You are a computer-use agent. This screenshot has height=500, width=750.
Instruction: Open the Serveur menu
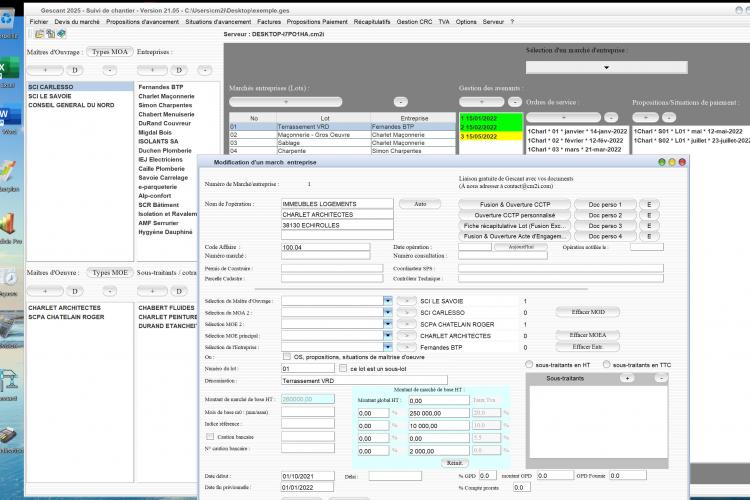pos(493,22)
